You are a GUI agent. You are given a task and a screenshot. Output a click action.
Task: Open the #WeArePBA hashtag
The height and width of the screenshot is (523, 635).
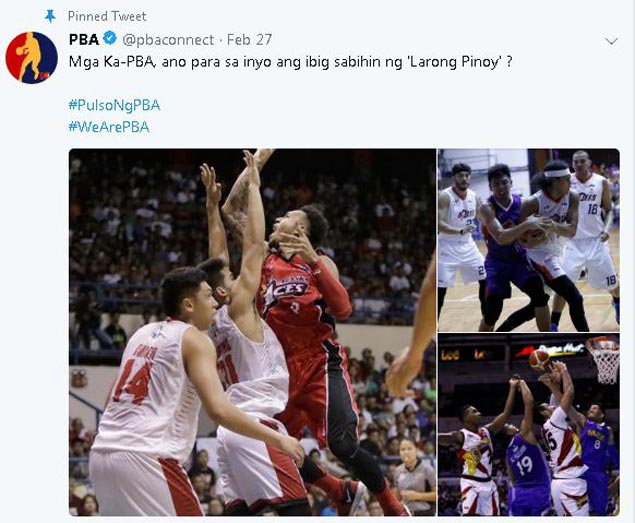[x=109, y=127]
